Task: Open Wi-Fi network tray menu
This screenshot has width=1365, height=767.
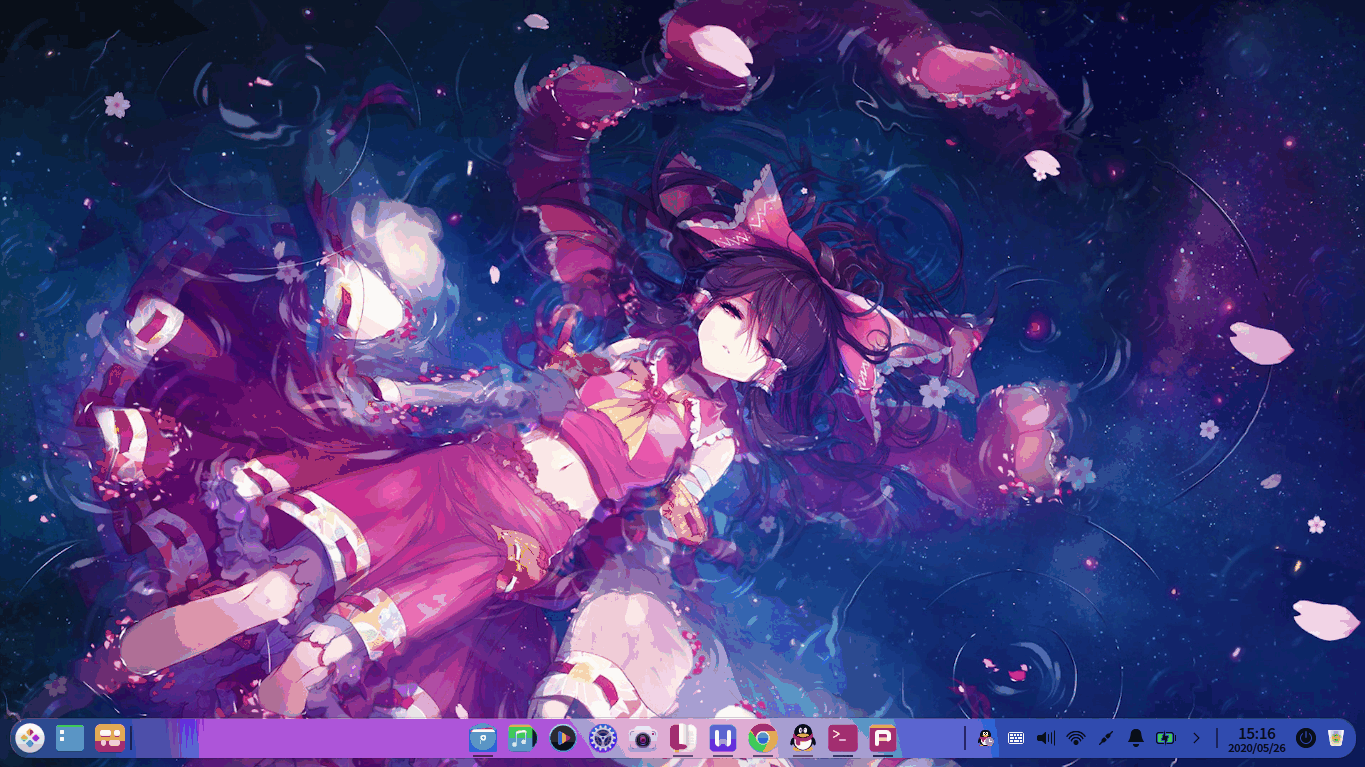Action: (x=1076, y=738)
